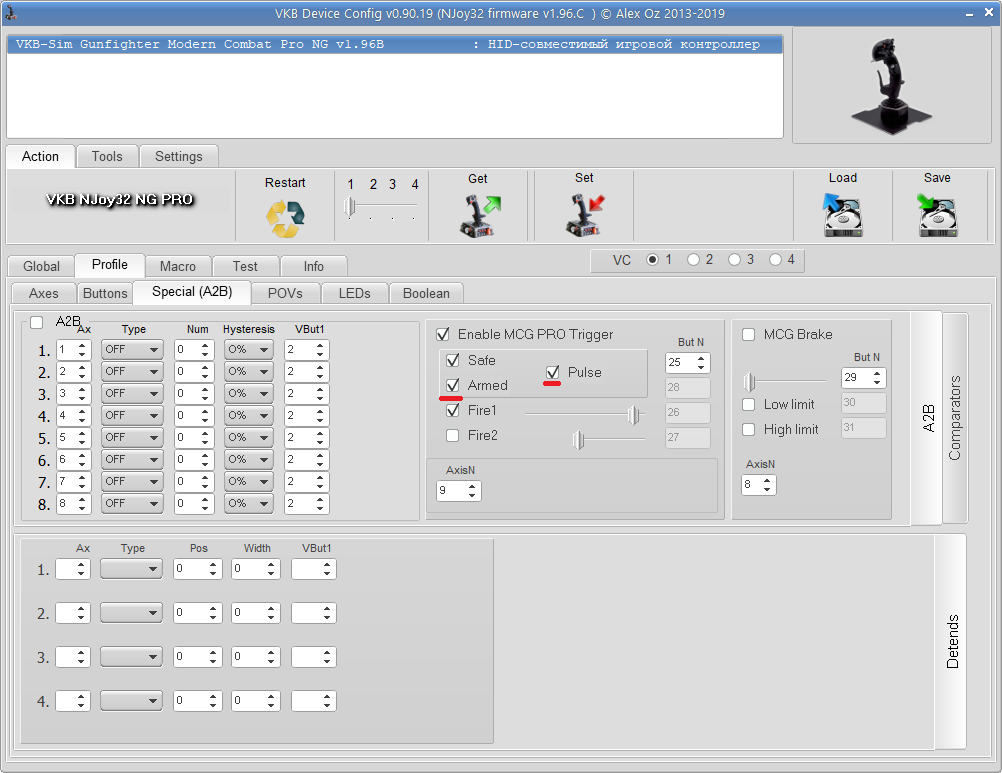The height and width of the screenshot is (773, 1002).
Task: Open Type dropdown in A2B row 3
Action: click(x=132, y=394)
